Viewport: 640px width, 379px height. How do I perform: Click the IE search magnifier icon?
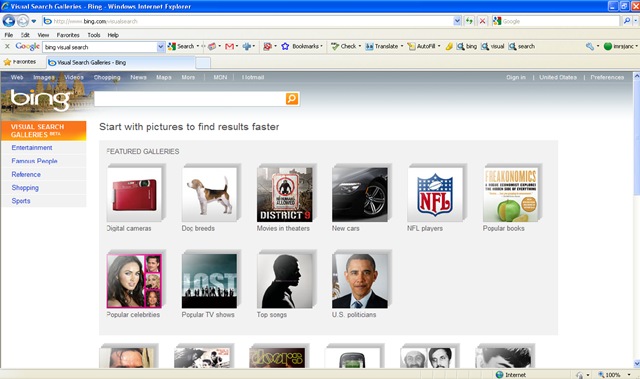(627, 21)
